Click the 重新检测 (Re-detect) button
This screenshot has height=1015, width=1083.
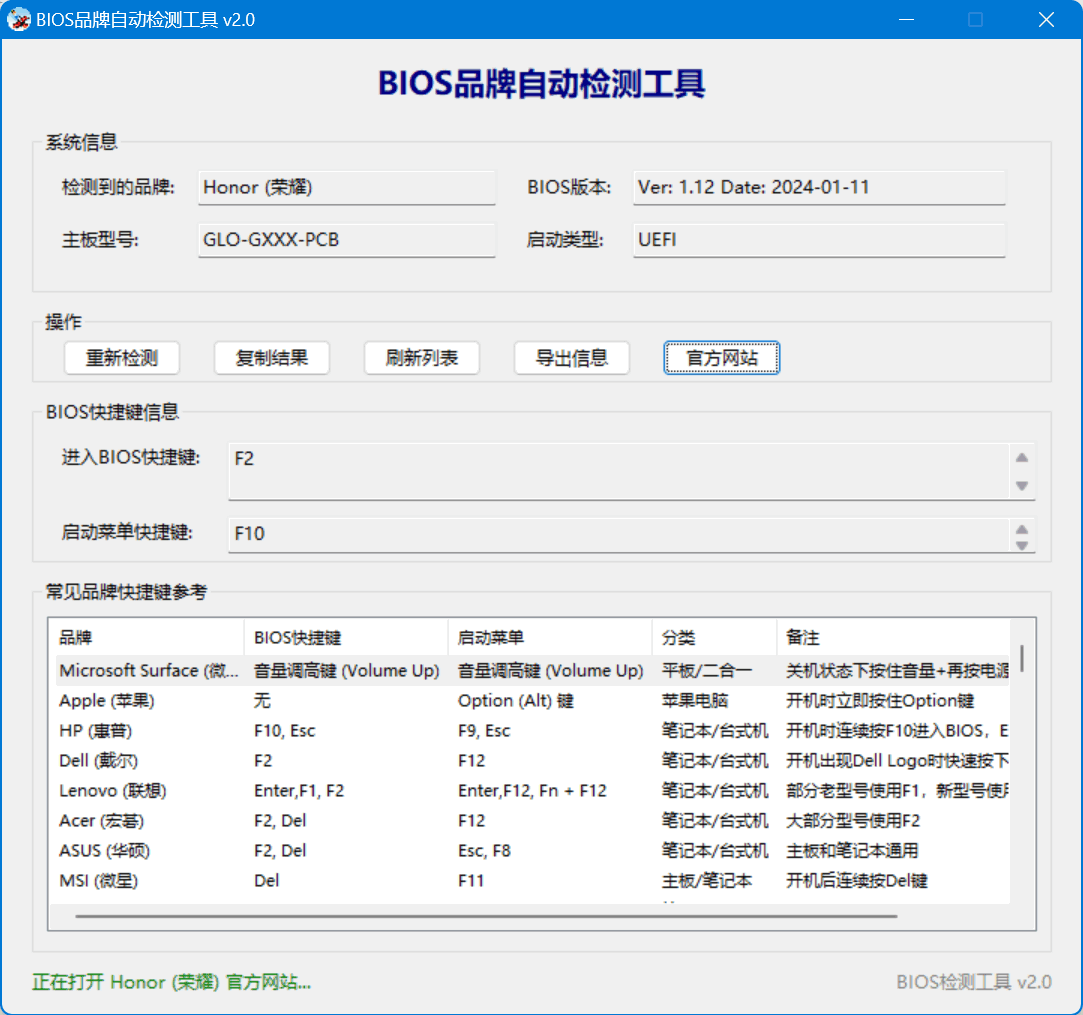coord(121,358)
